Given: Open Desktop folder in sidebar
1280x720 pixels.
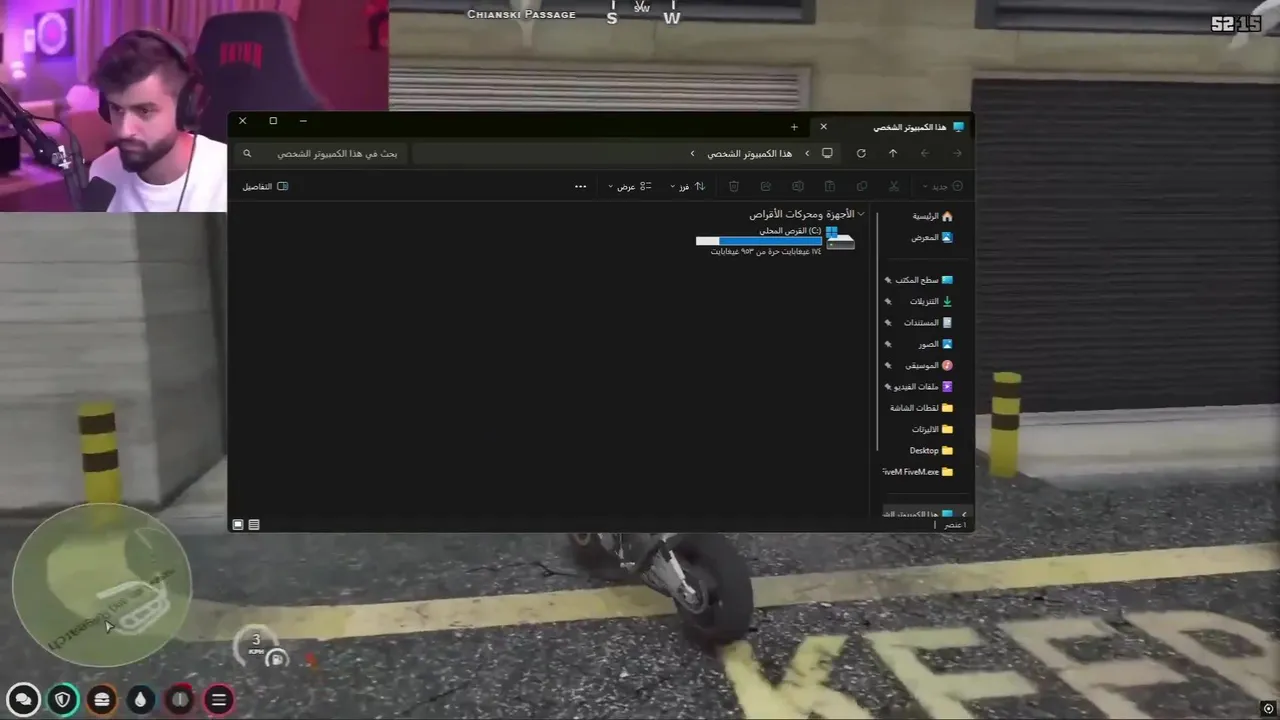Looking at the screenshot, I should click(930, 450).
